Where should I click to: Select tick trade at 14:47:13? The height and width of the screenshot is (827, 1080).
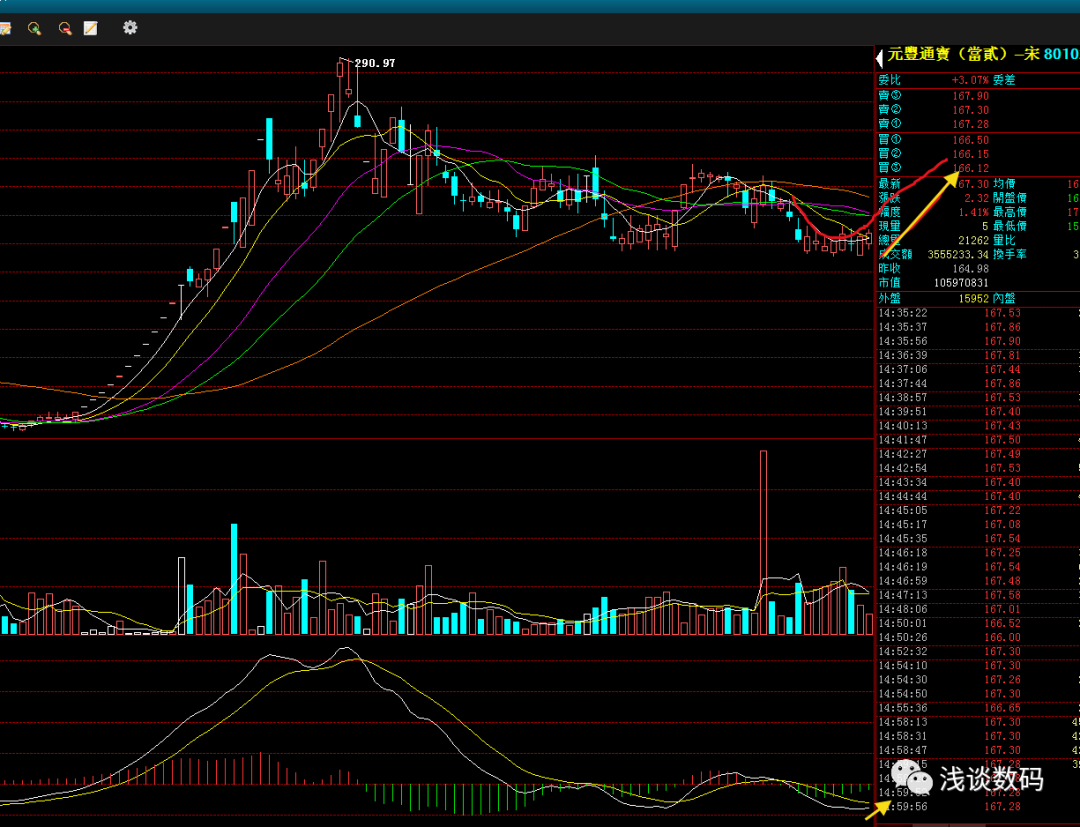(x=977, y=595)
